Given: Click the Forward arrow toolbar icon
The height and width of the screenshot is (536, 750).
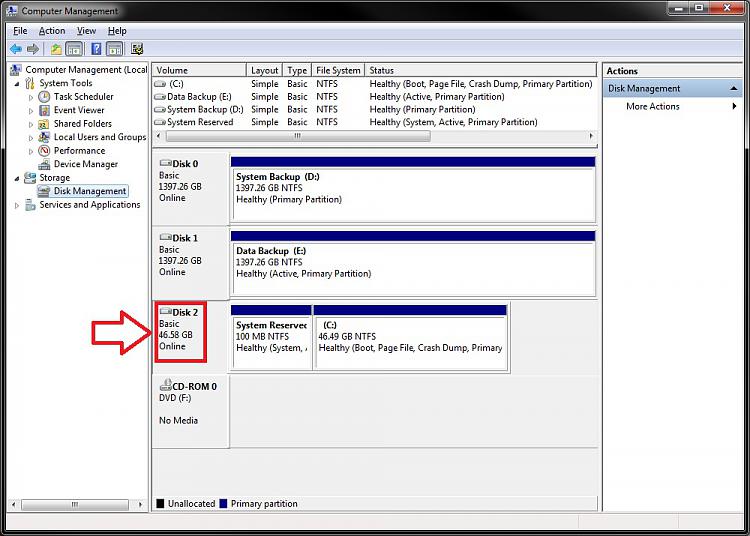Looking at the screenshot, I should point(33,49).
